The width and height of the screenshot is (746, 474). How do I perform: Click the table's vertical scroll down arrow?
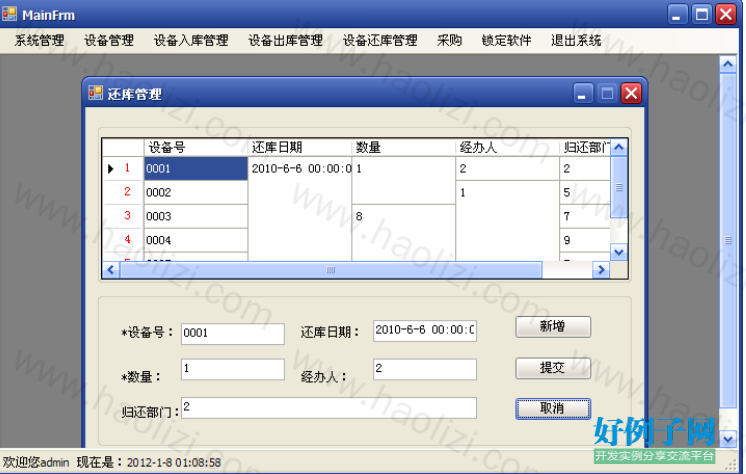point(619,252)
